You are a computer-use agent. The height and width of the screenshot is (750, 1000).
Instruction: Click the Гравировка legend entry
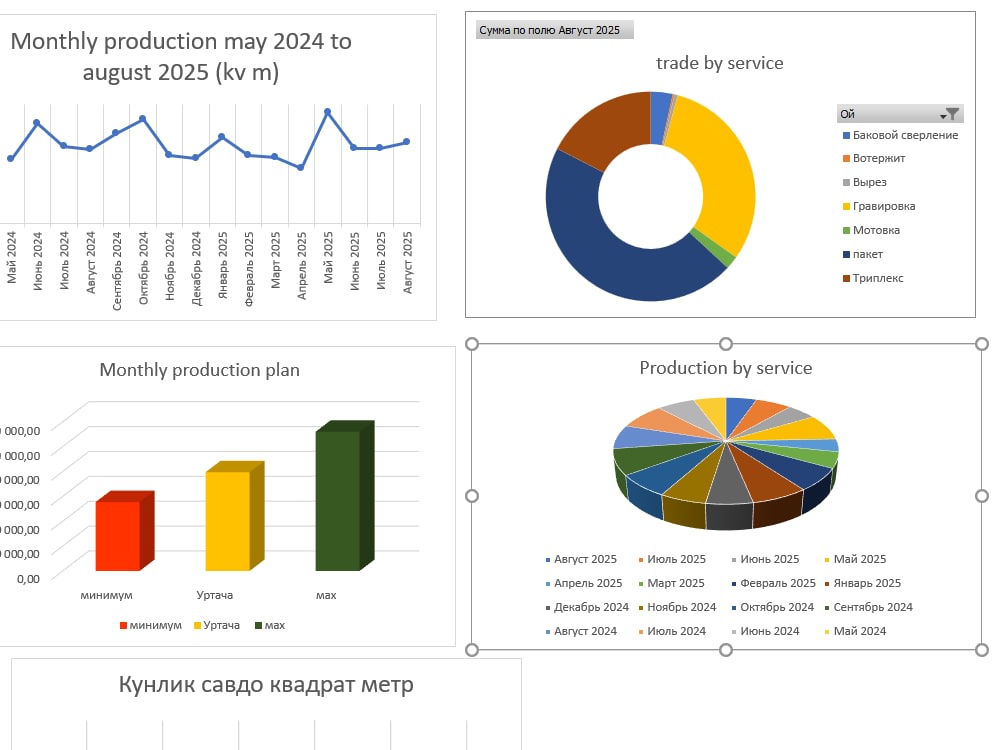[x=879, y=206]
